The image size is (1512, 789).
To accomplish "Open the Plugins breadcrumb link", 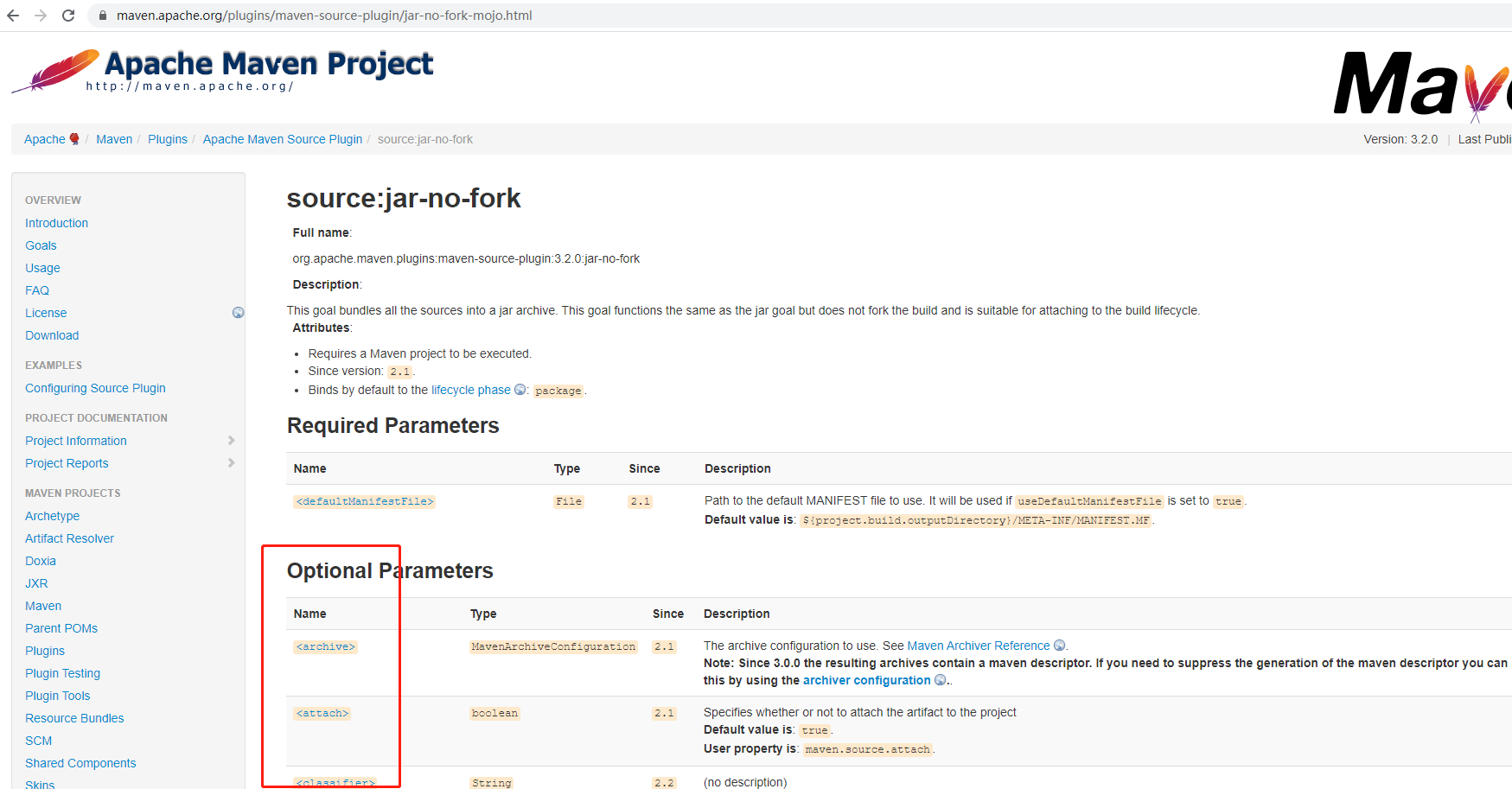I will click(x=168, y=139).
